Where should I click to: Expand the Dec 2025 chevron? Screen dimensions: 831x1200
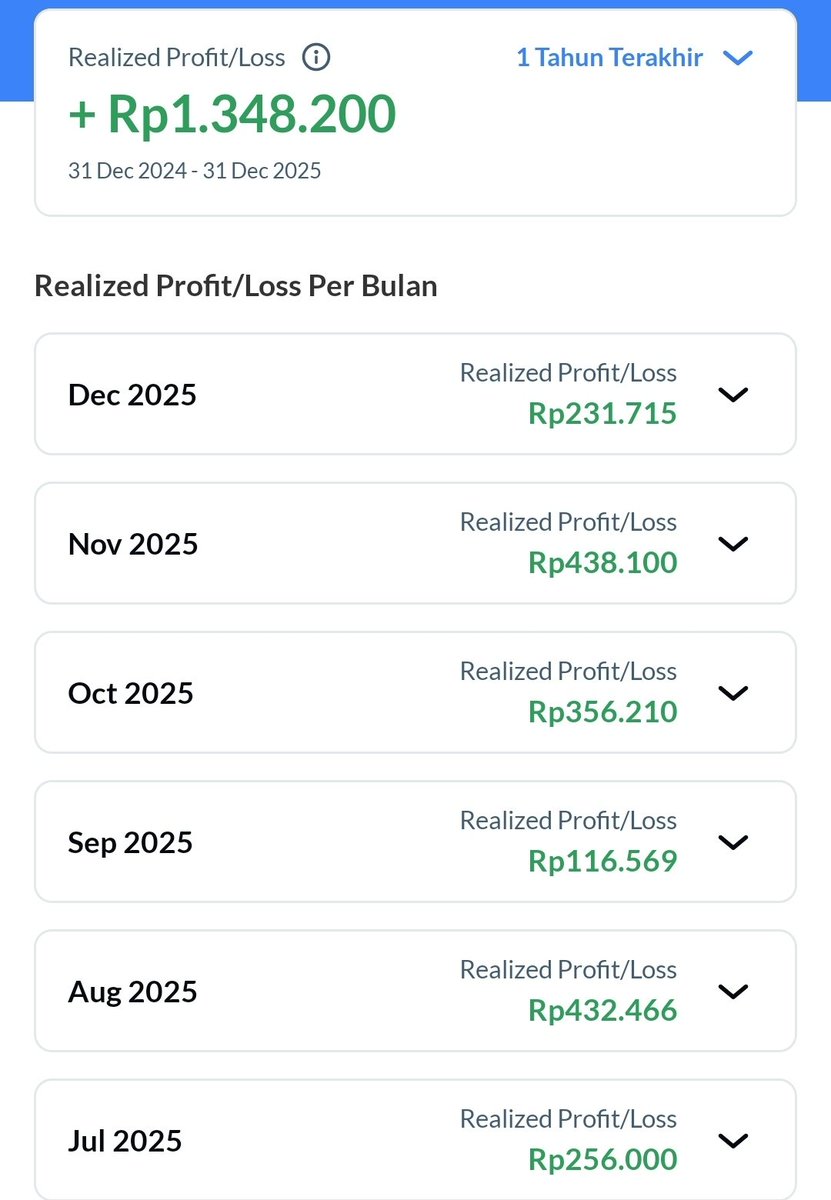tap(733, 395)
